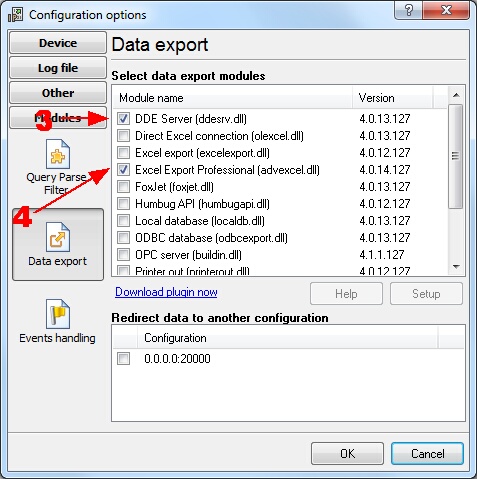Enable the Humbug API checkbox
477x479 pixels.
pos(124,204)
